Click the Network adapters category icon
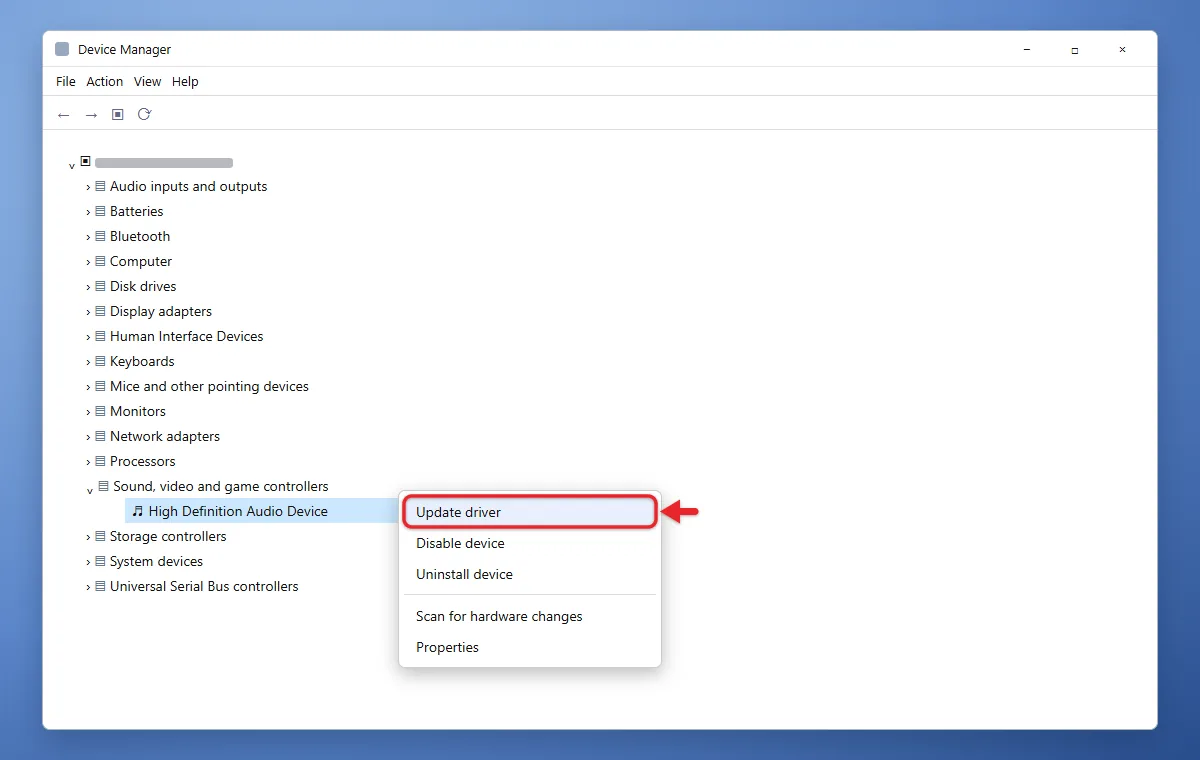The image size is (1200, 760). click(x=101, y=436)
